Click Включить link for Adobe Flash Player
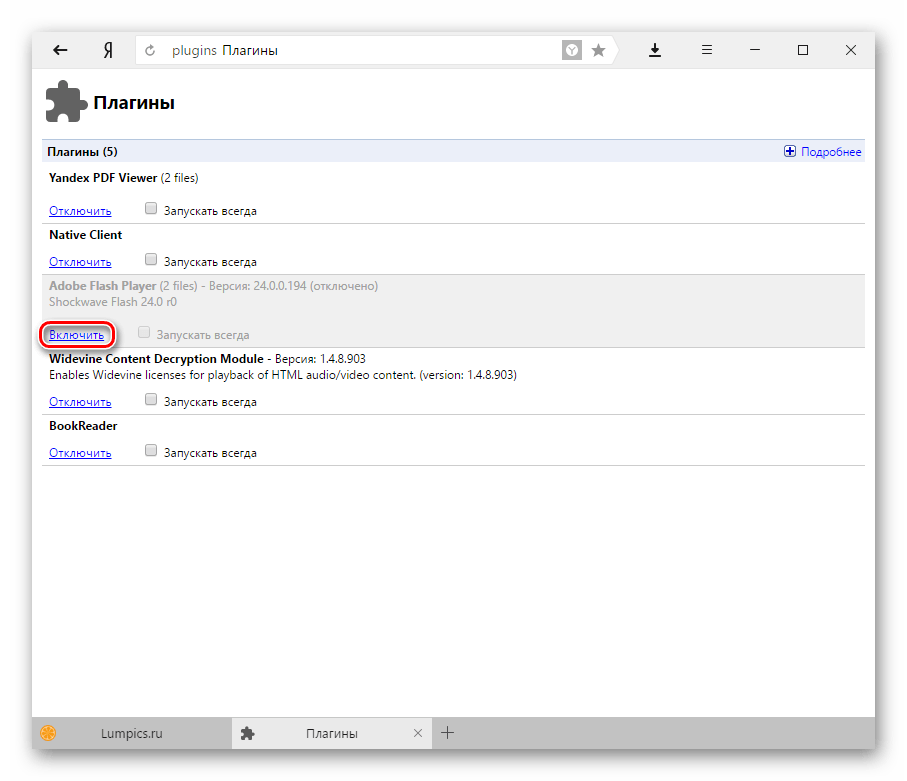The width and height of the screenshot is (907, 781). [x=76, y=335]
